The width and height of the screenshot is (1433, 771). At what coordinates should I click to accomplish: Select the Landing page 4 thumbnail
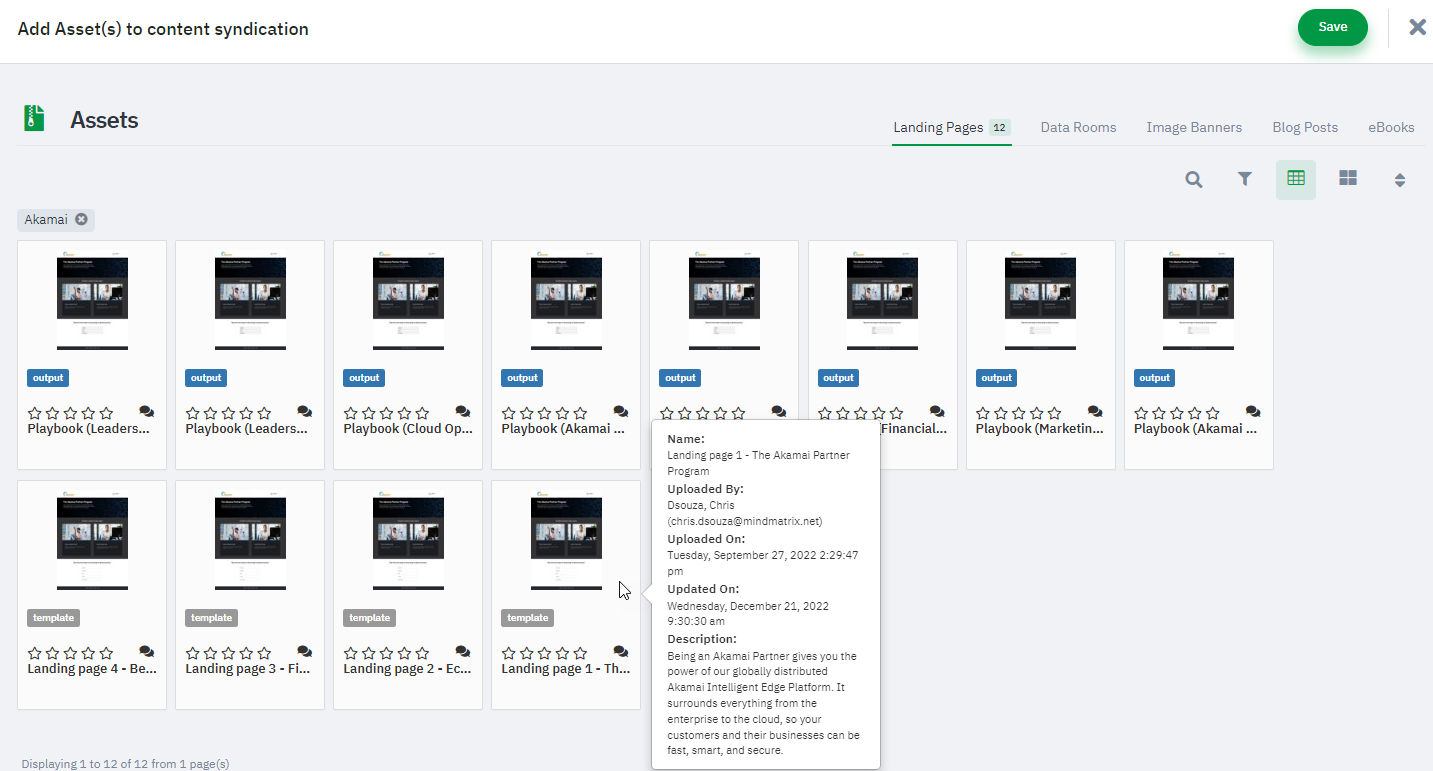point(92,540)
